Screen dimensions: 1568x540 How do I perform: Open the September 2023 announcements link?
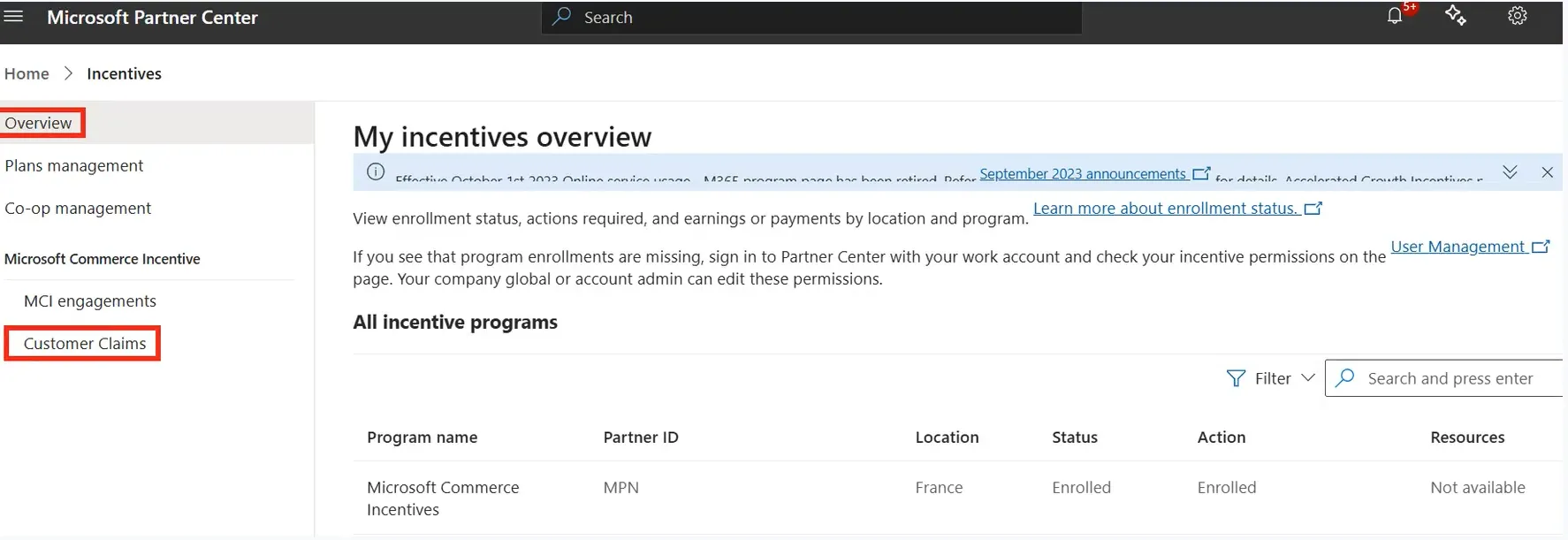pyautogui.click(x=1094, y=173)
